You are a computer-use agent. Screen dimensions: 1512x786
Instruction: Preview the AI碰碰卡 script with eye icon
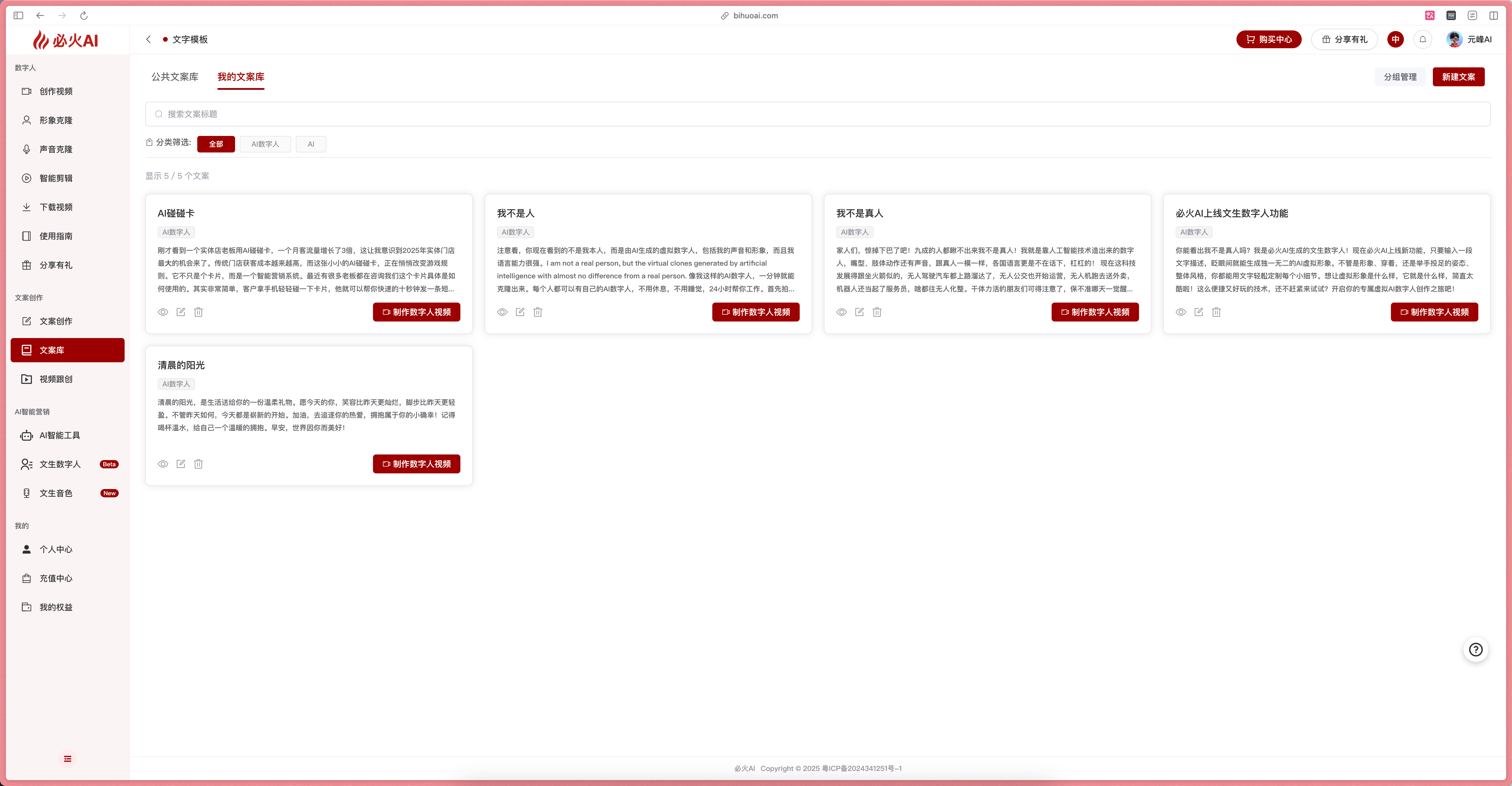pos(163,312)
